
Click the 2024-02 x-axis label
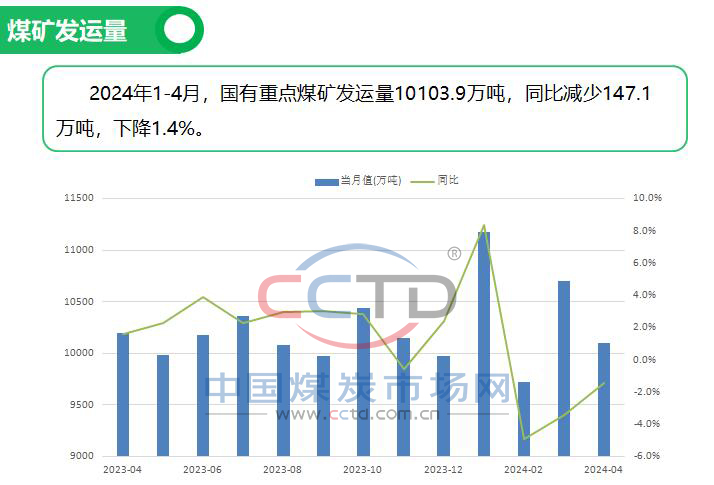pos(523,470)
